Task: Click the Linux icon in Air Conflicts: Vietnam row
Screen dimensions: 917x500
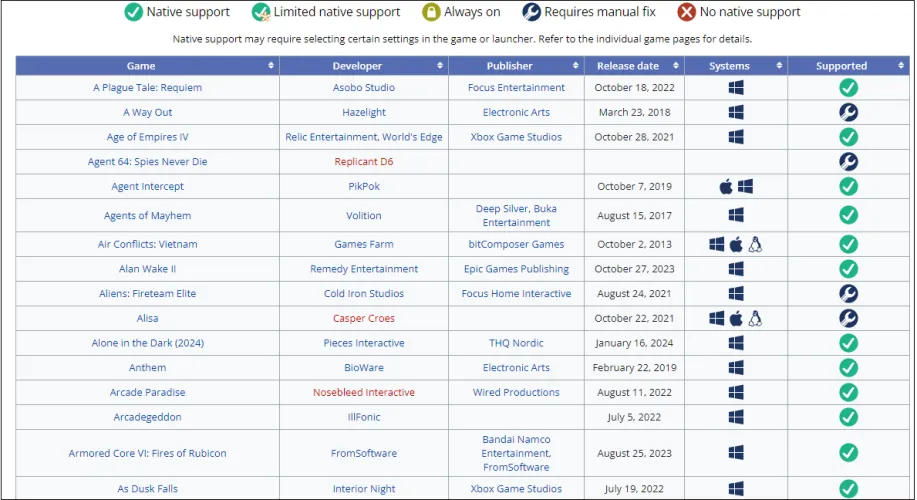Action: pos(755,244)
